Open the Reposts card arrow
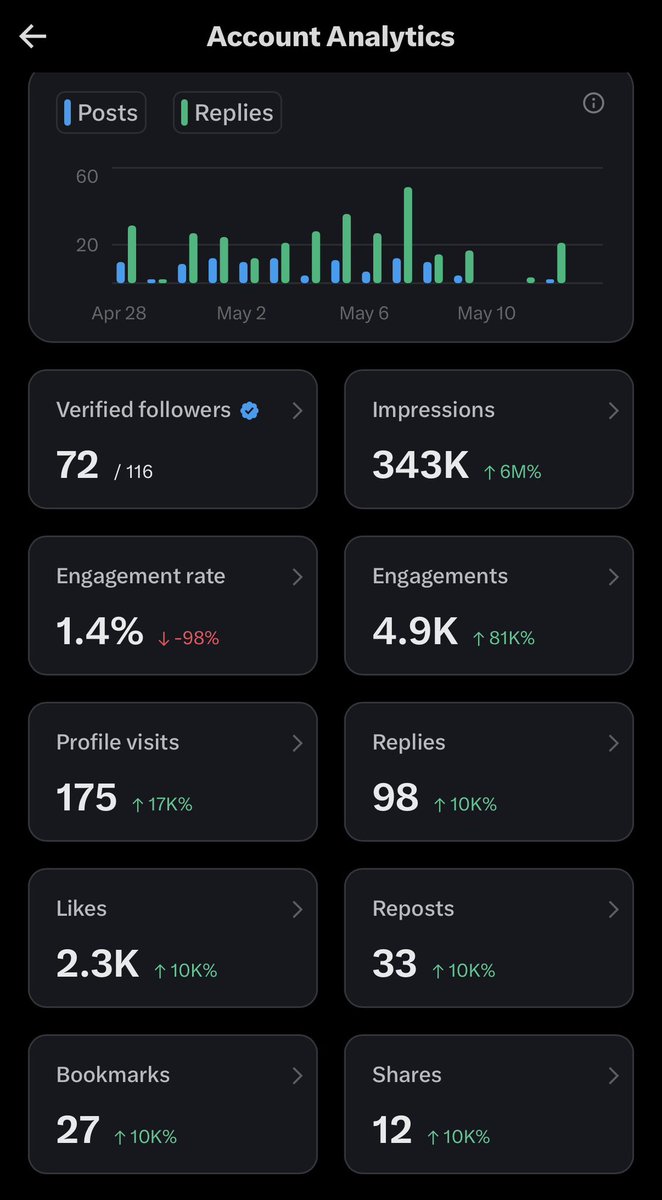The width and height of the screenshot is (662, 1200). click(x=613, y=909)
